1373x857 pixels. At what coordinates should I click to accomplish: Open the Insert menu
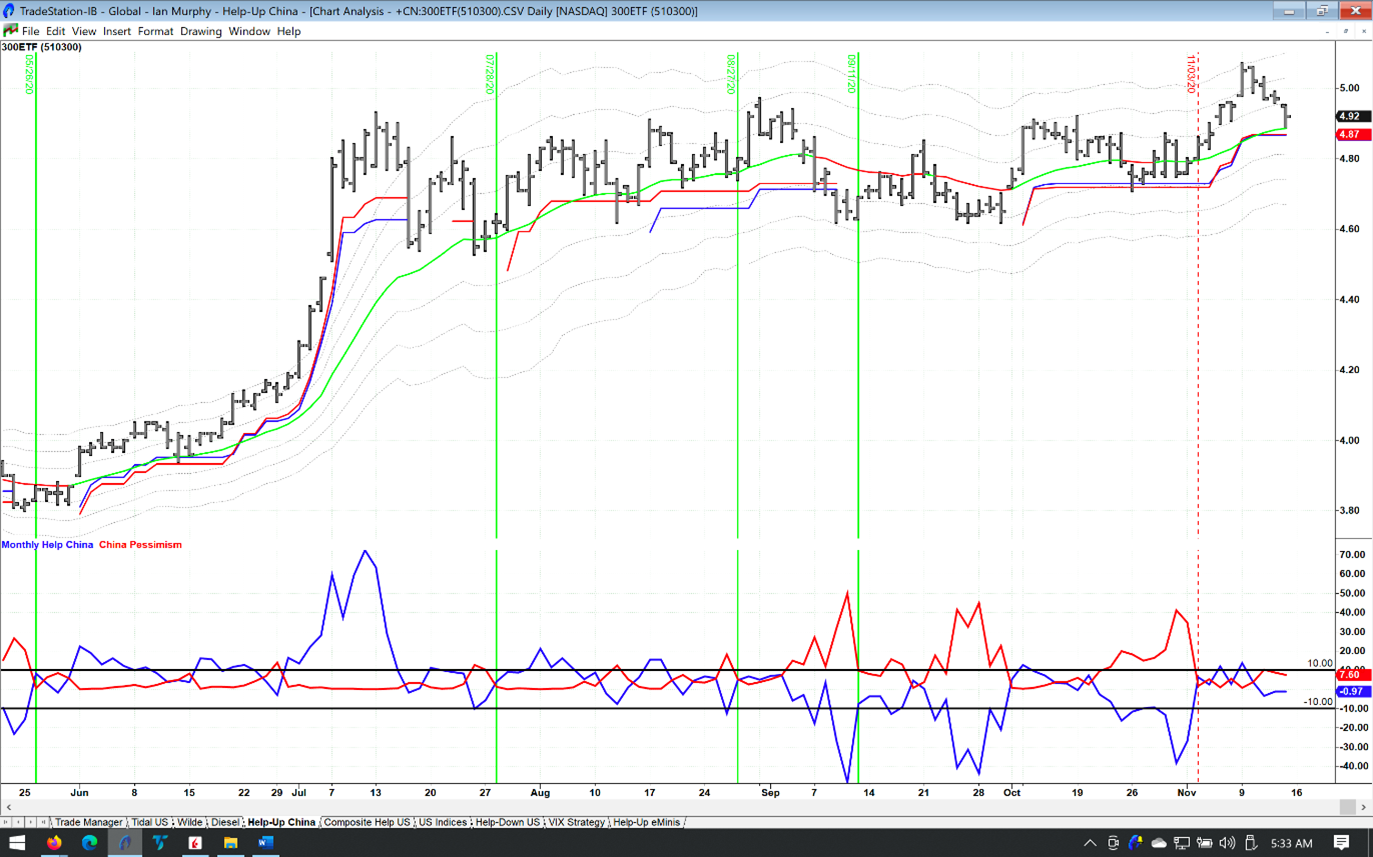pos(116,31)
